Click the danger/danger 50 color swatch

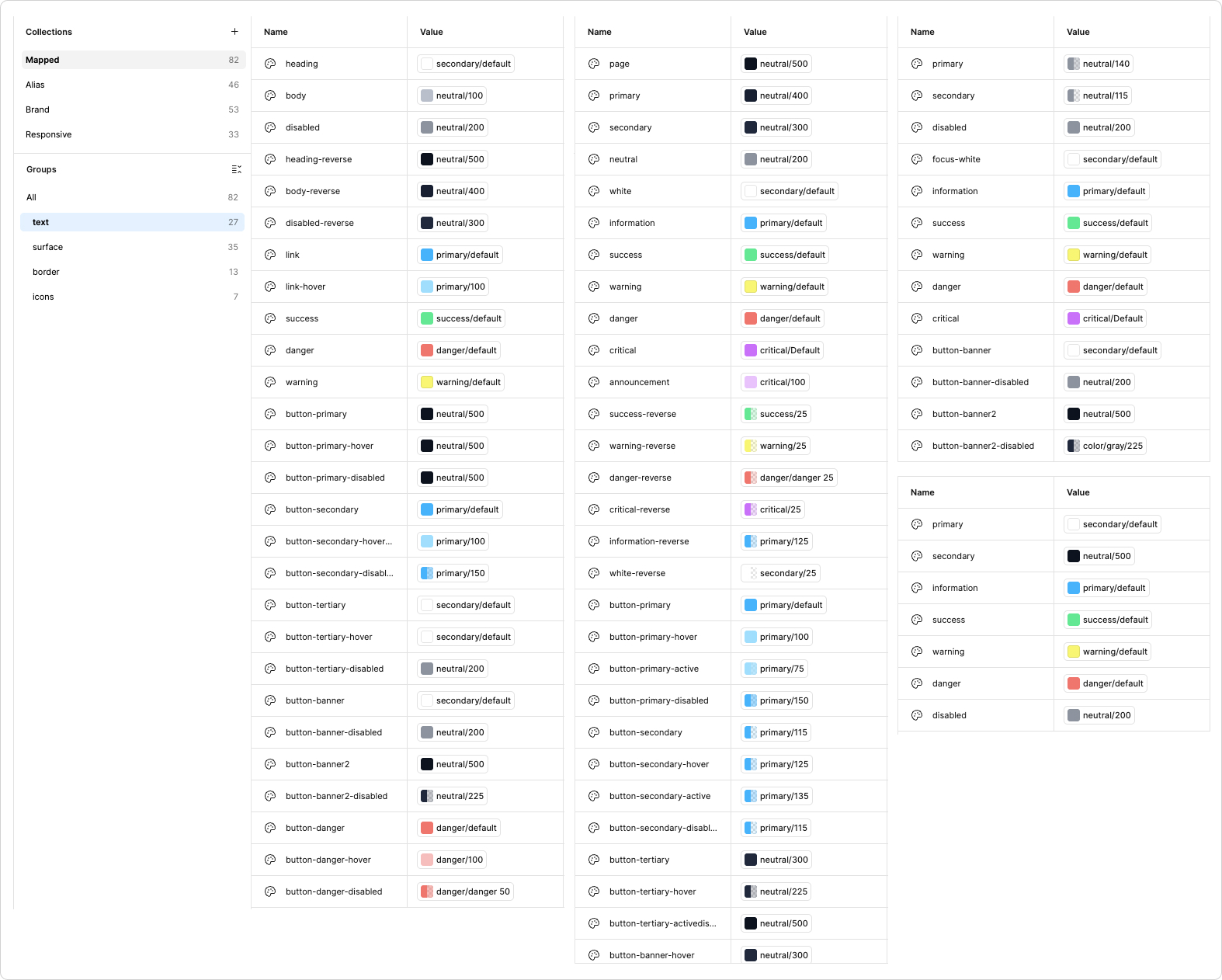point(427,891)
